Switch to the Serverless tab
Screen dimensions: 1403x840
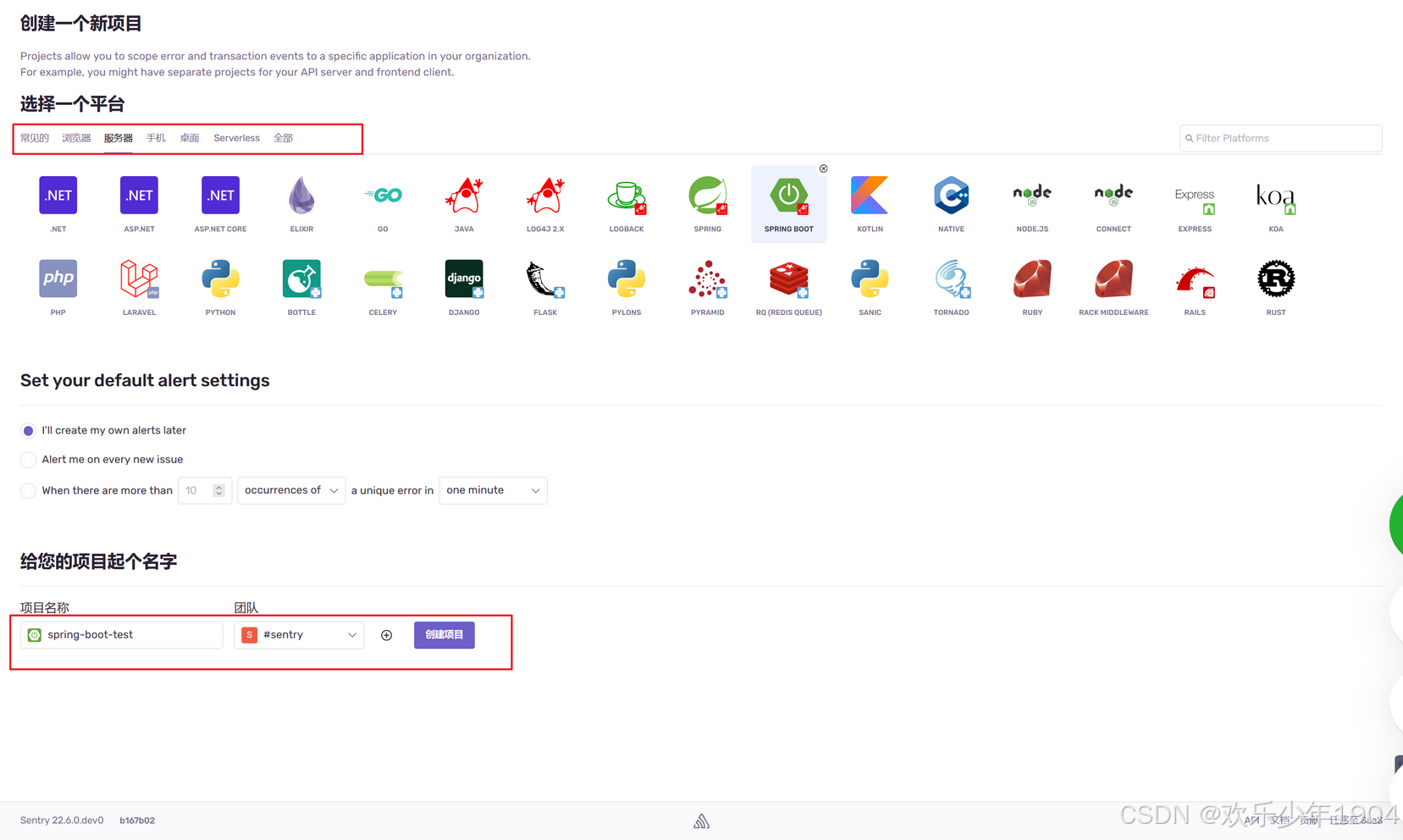(236, 138)
